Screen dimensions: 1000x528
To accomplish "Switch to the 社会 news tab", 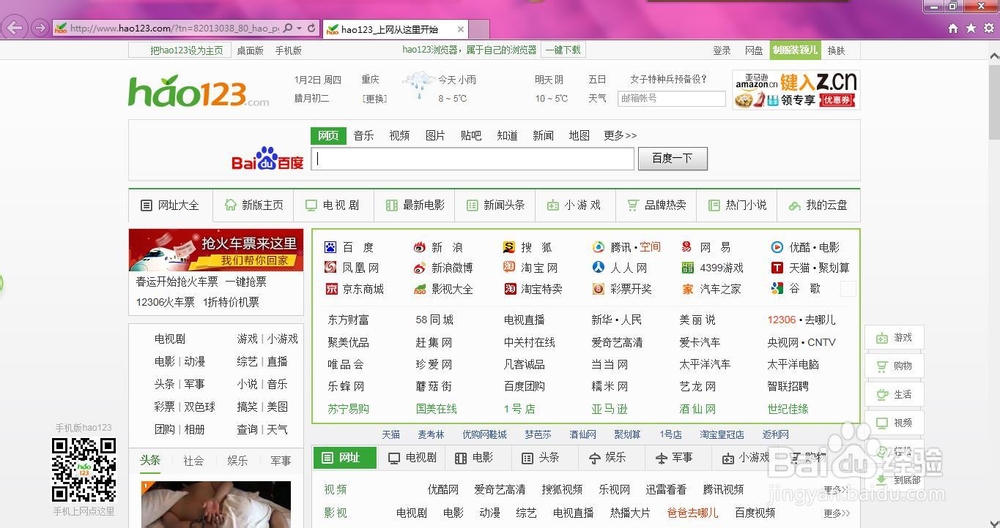I will (x=194, y=460).
